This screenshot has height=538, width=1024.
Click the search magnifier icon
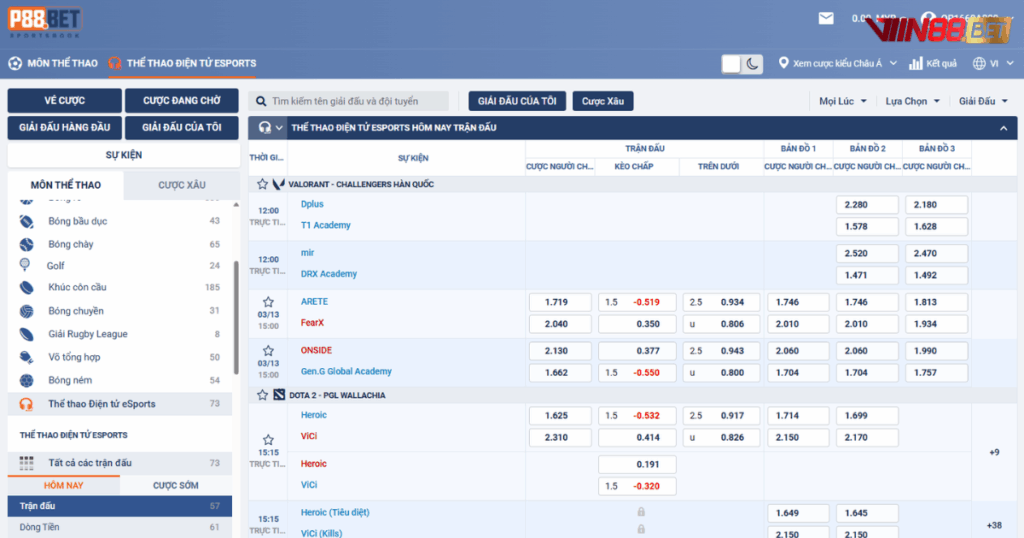[x=260, y=101]
